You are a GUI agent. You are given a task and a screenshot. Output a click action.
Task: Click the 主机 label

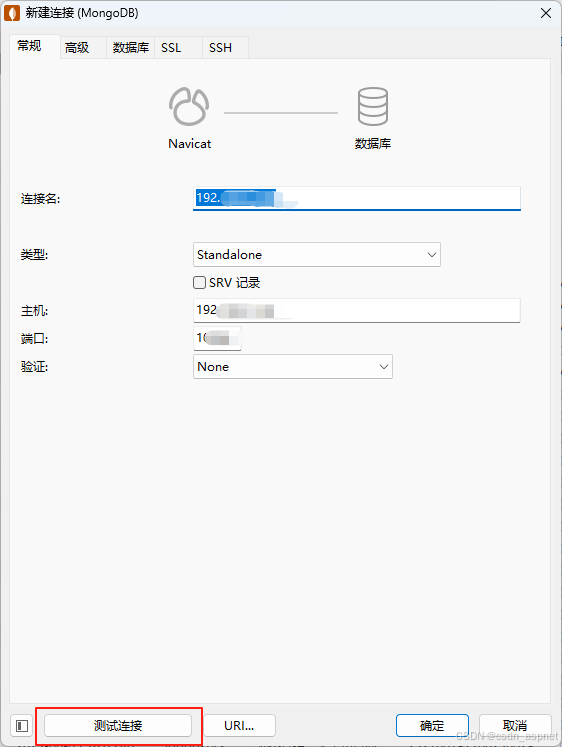(x=34, y=311)
